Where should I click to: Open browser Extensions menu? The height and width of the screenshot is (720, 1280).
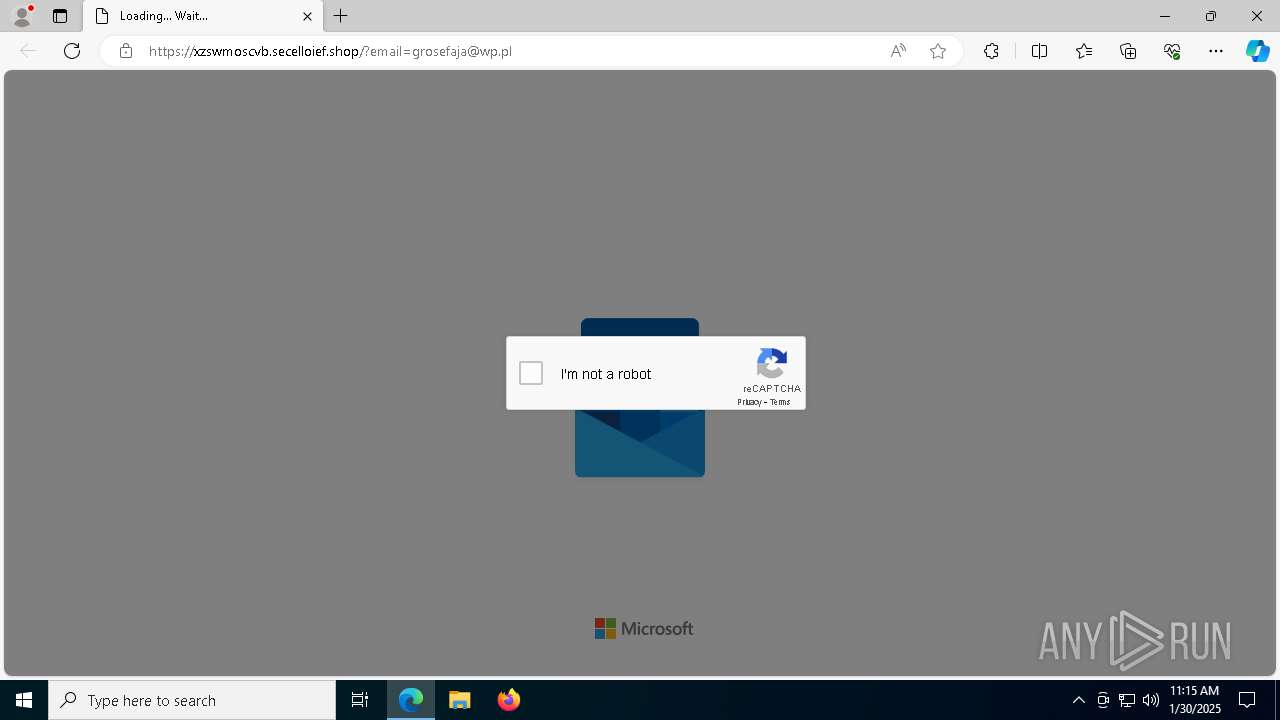(991, 51)
